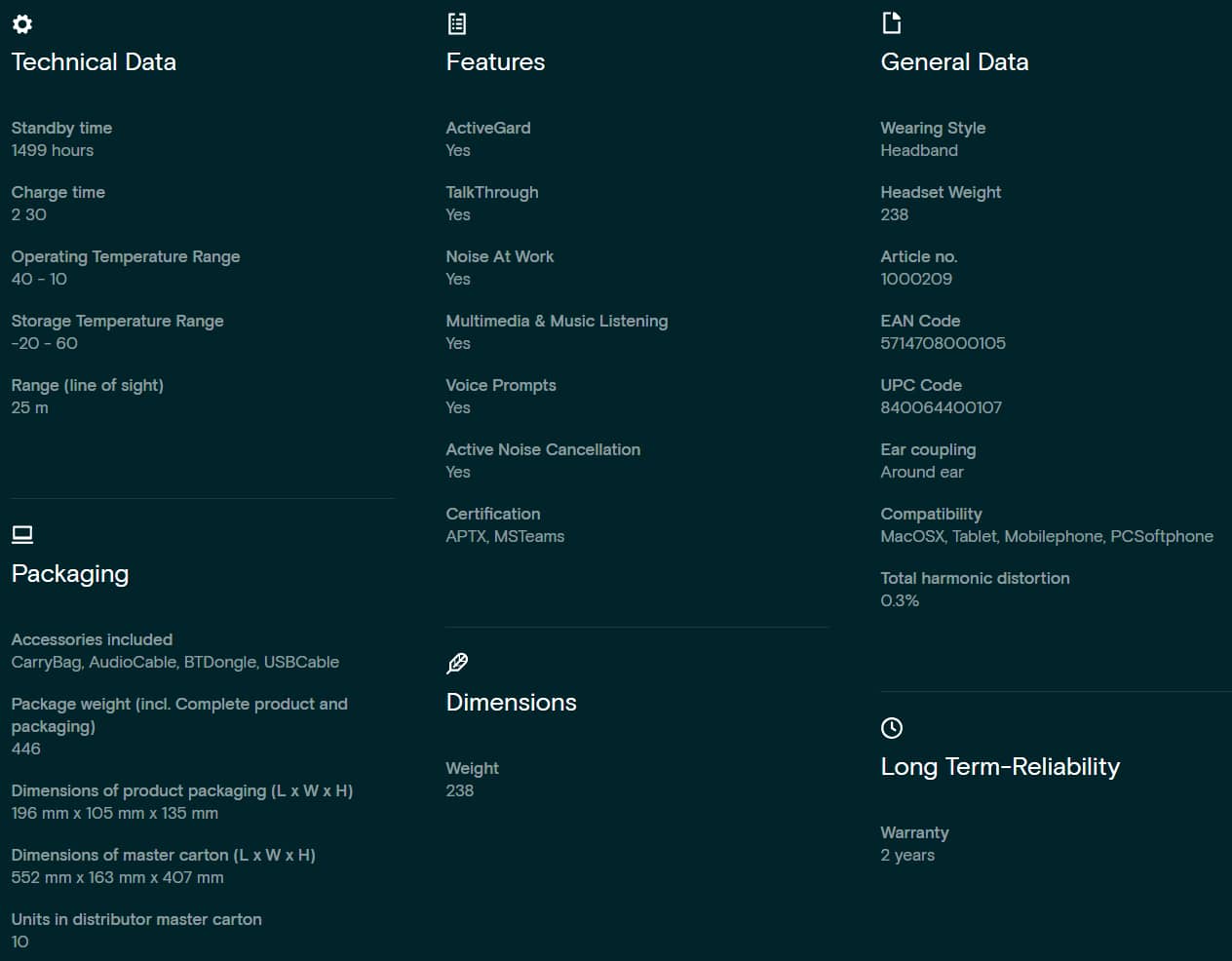Select the "Packaging" heading
Screen dimensions: 1232x961
[70, 574]
